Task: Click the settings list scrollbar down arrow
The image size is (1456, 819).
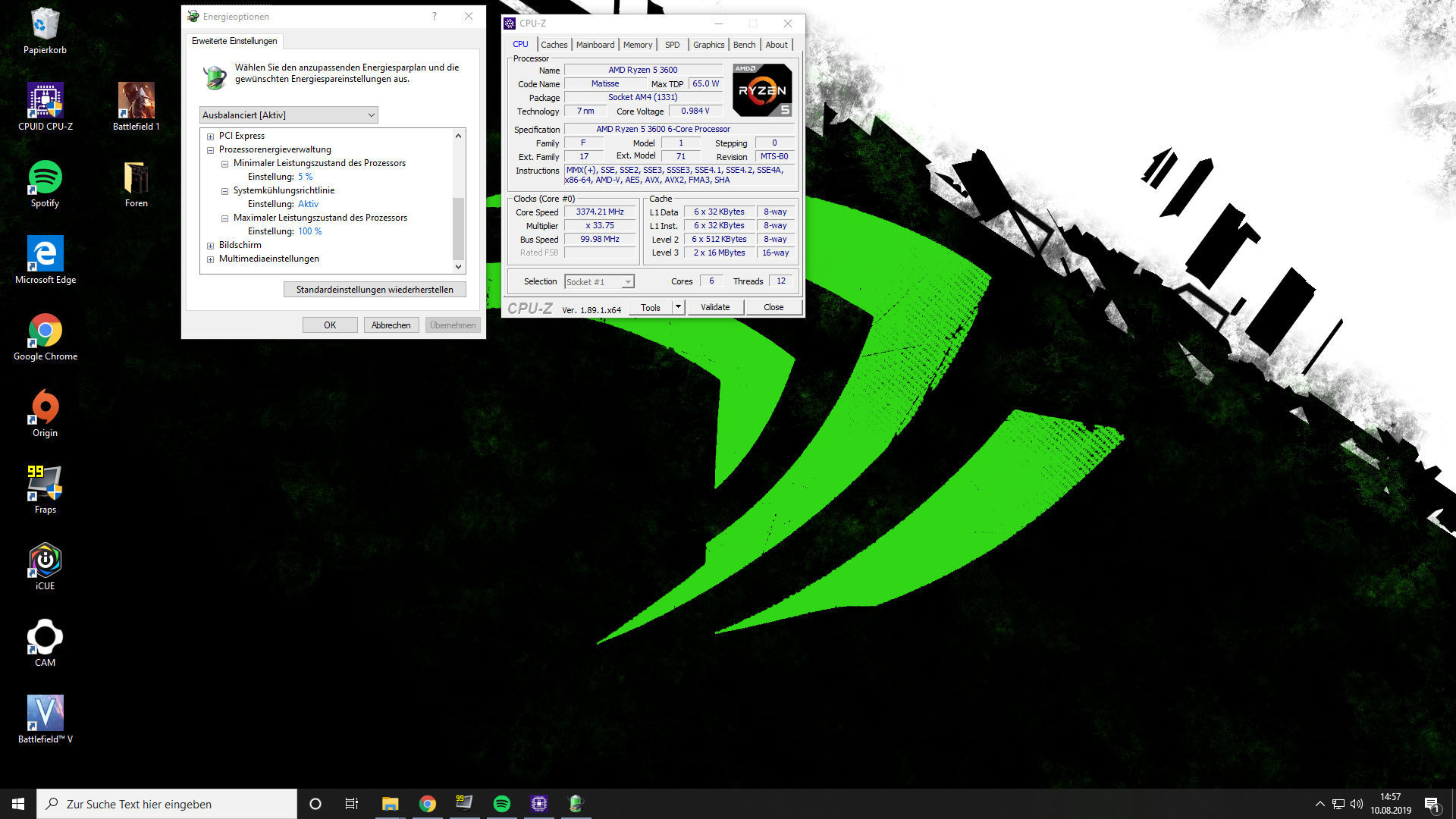Action: 458,267
